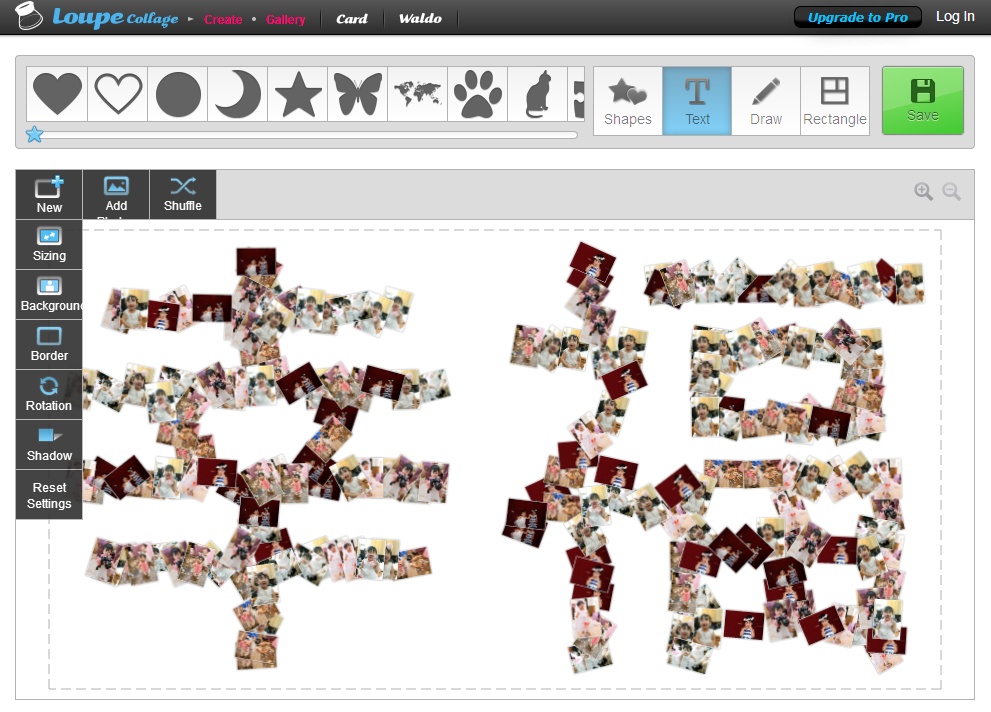Go to the Card section
Screen dimensions: 991x712
tap(352, 19)
